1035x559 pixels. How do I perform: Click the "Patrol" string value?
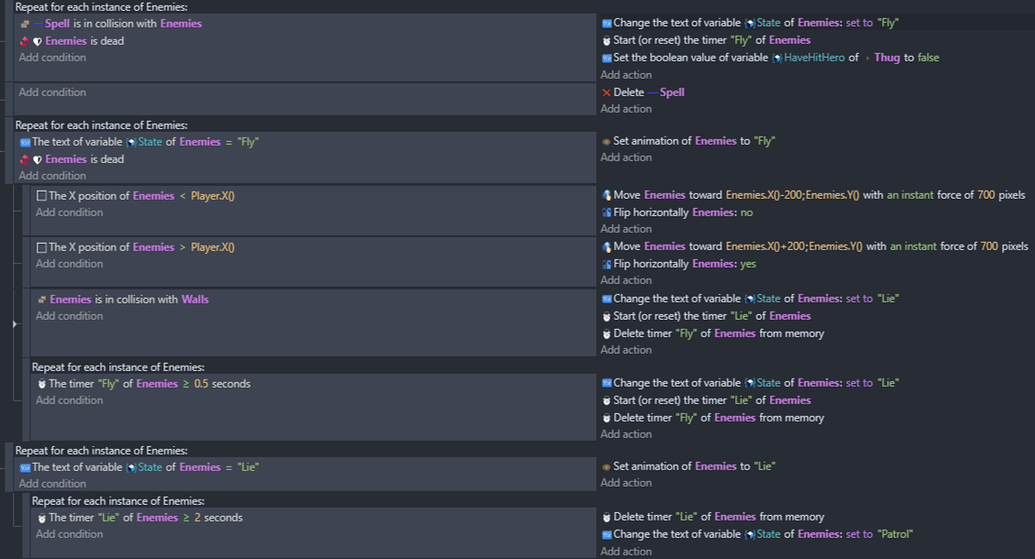click(x=894, y=535)
